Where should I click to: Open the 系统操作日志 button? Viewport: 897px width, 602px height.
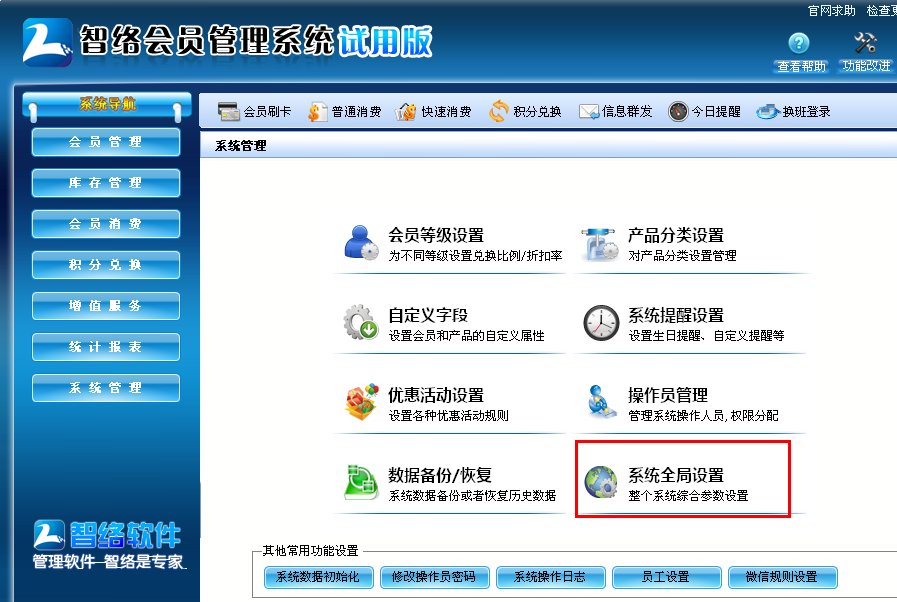point(550,577)
